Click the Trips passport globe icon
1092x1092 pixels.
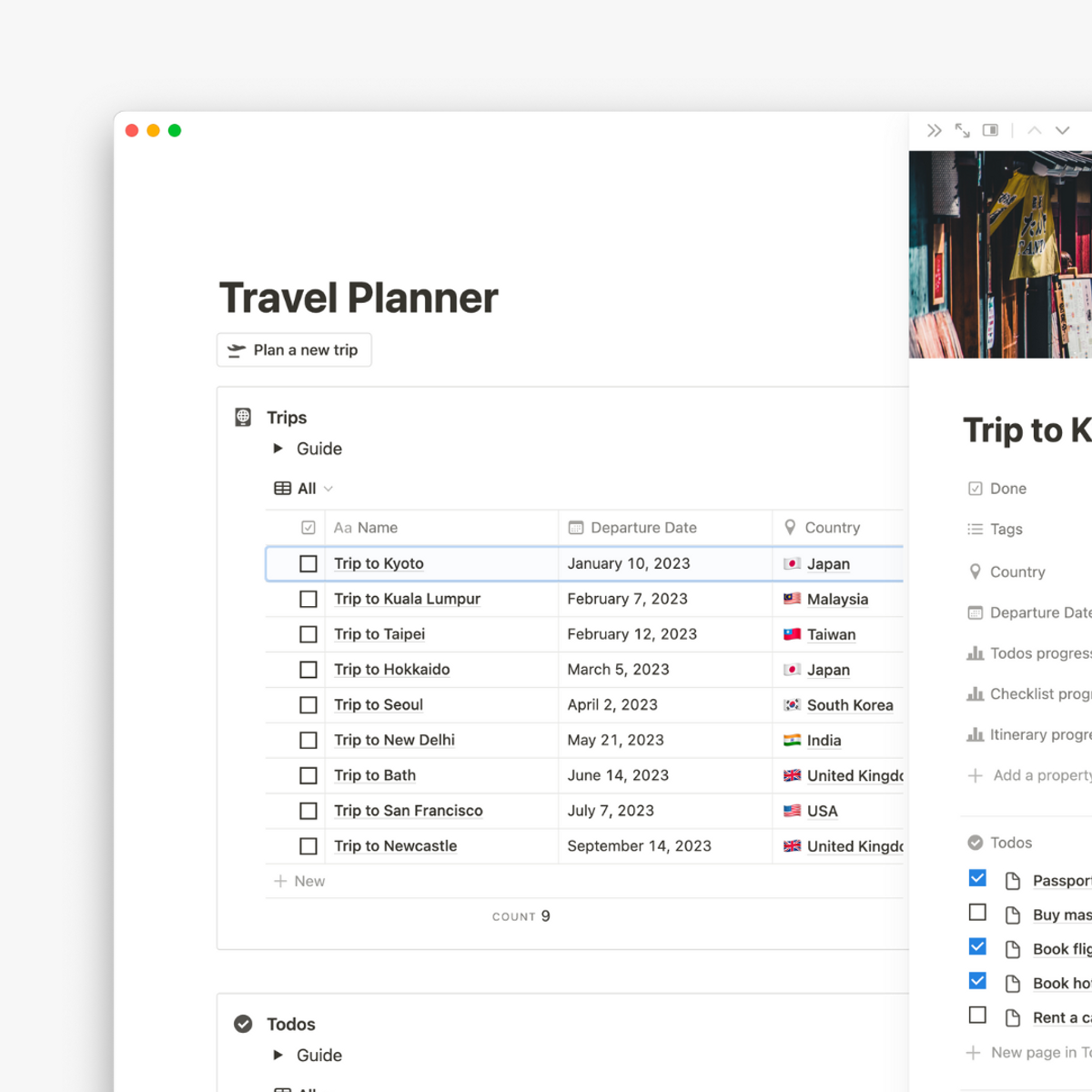pos(243,418)
